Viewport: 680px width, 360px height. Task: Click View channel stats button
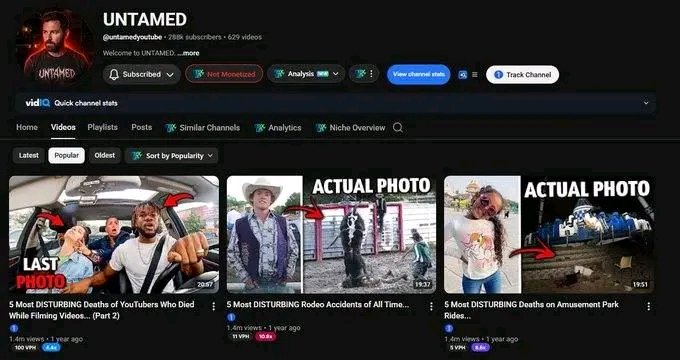pyautogui.click(x=418, y=74)
